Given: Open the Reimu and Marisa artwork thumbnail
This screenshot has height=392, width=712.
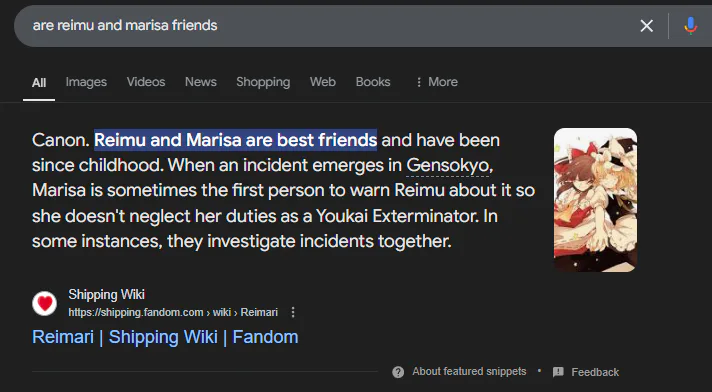Looking at the screenshot, I should 595,200.
